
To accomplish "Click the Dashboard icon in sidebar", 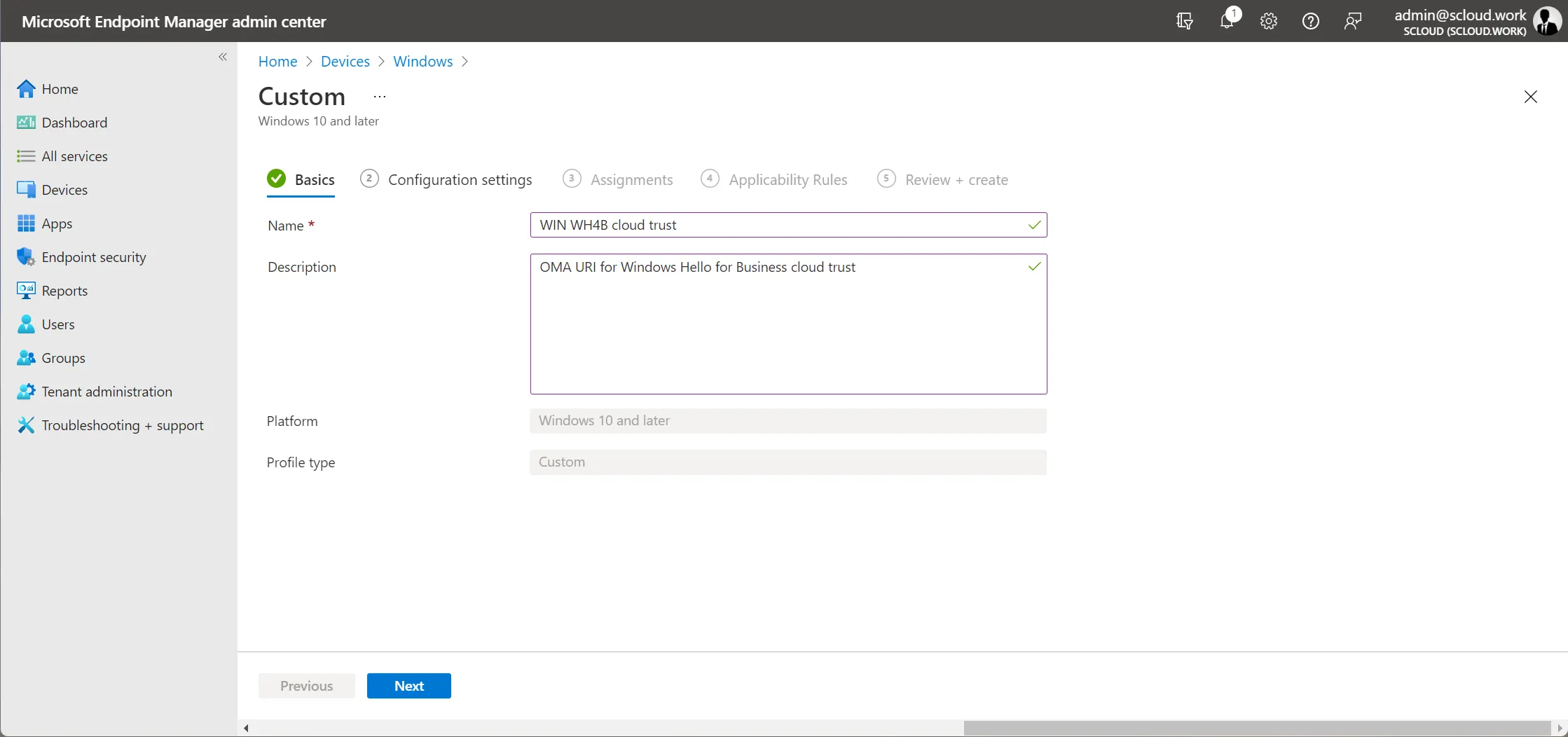I will pyautogui.click(x=26, y=123).
